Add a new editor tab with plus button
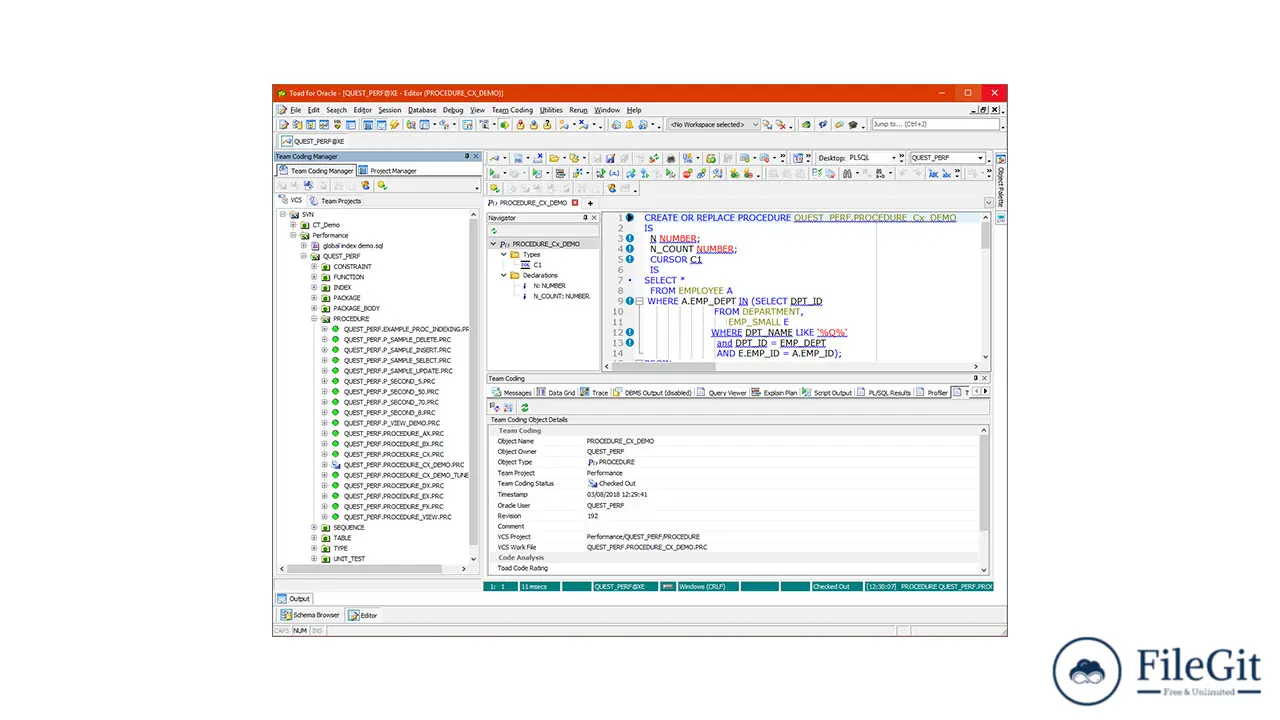1280x720 pixels. pos(590,203)
